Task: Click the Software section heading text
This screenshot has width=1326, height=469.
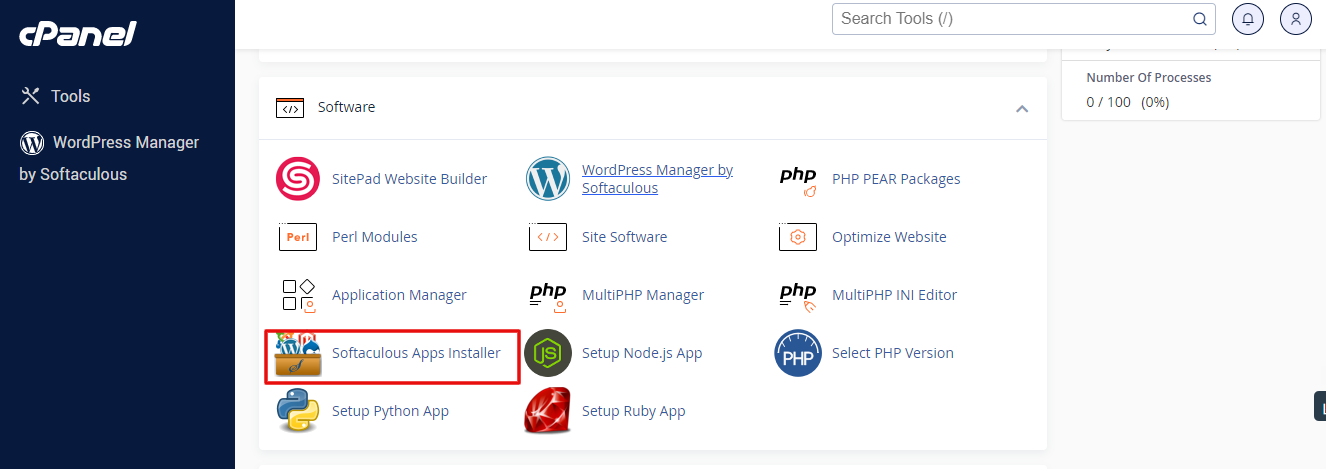Action: pos(346,107)
